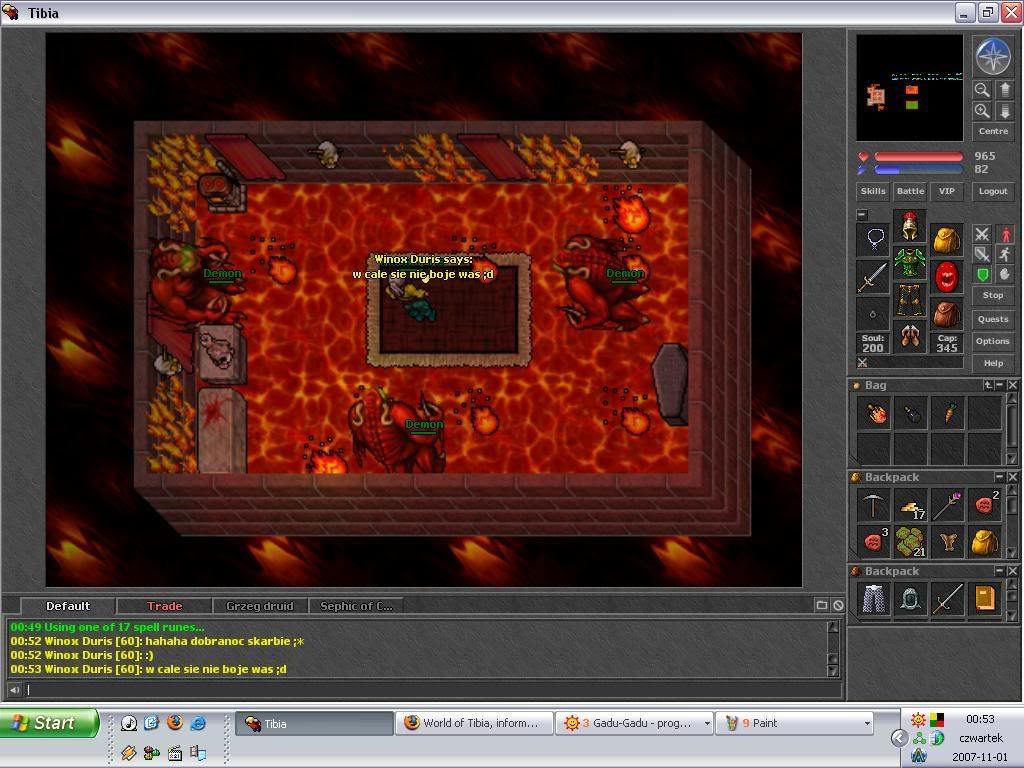Image resolution: width=1024 pixels, height=768 pixels.
Task: Click the Stop button
Action: click(x=993, y=295)
